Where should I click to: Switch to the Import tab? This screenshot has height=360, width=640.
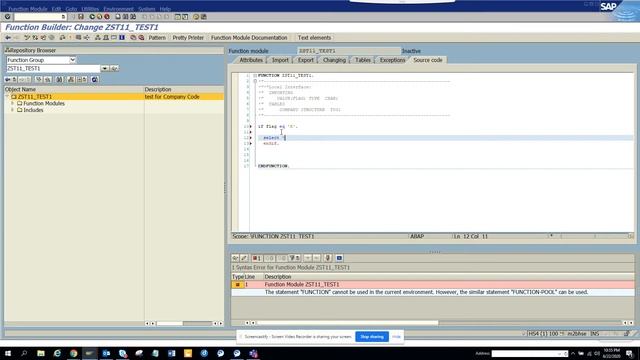point(280,60)
